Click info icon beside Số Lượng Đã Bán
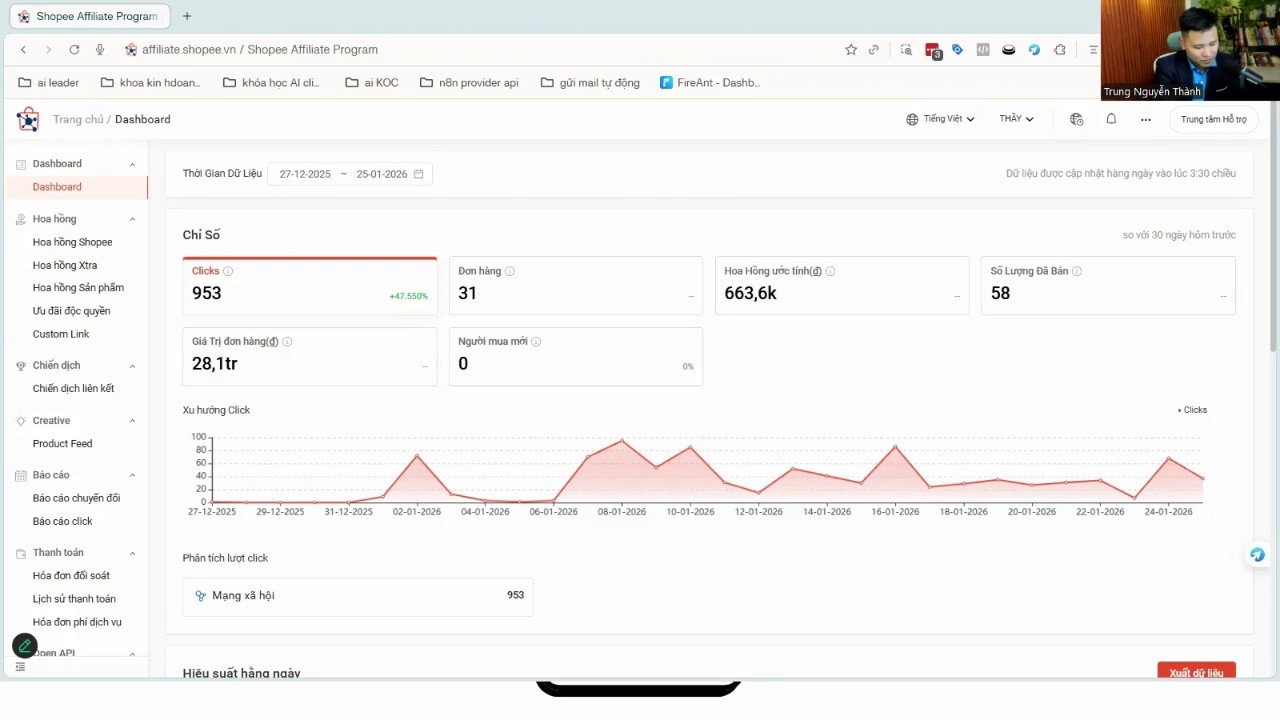This screenshot has height=720, width=1280. 1077,272
